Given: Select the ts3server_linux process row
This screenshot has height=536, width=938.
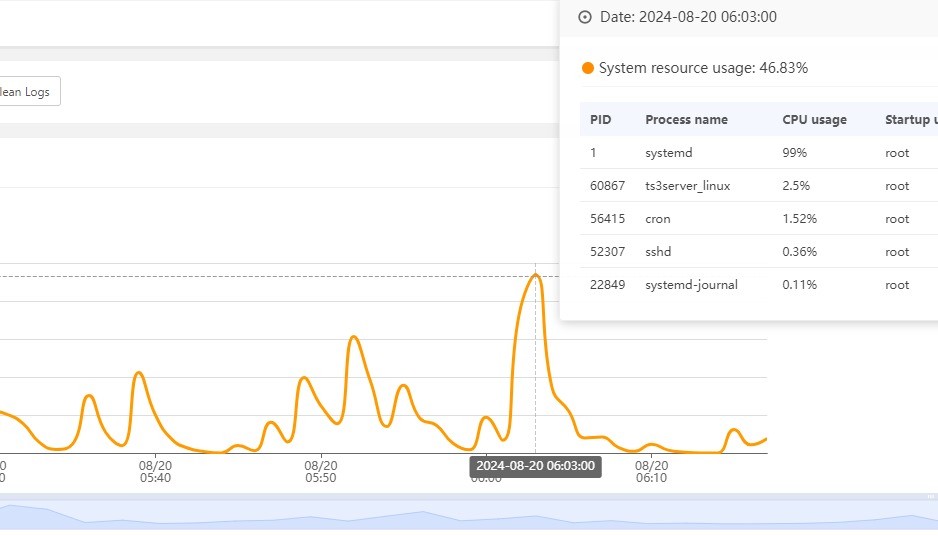Looking at the screenshot, I should point(759,185).
